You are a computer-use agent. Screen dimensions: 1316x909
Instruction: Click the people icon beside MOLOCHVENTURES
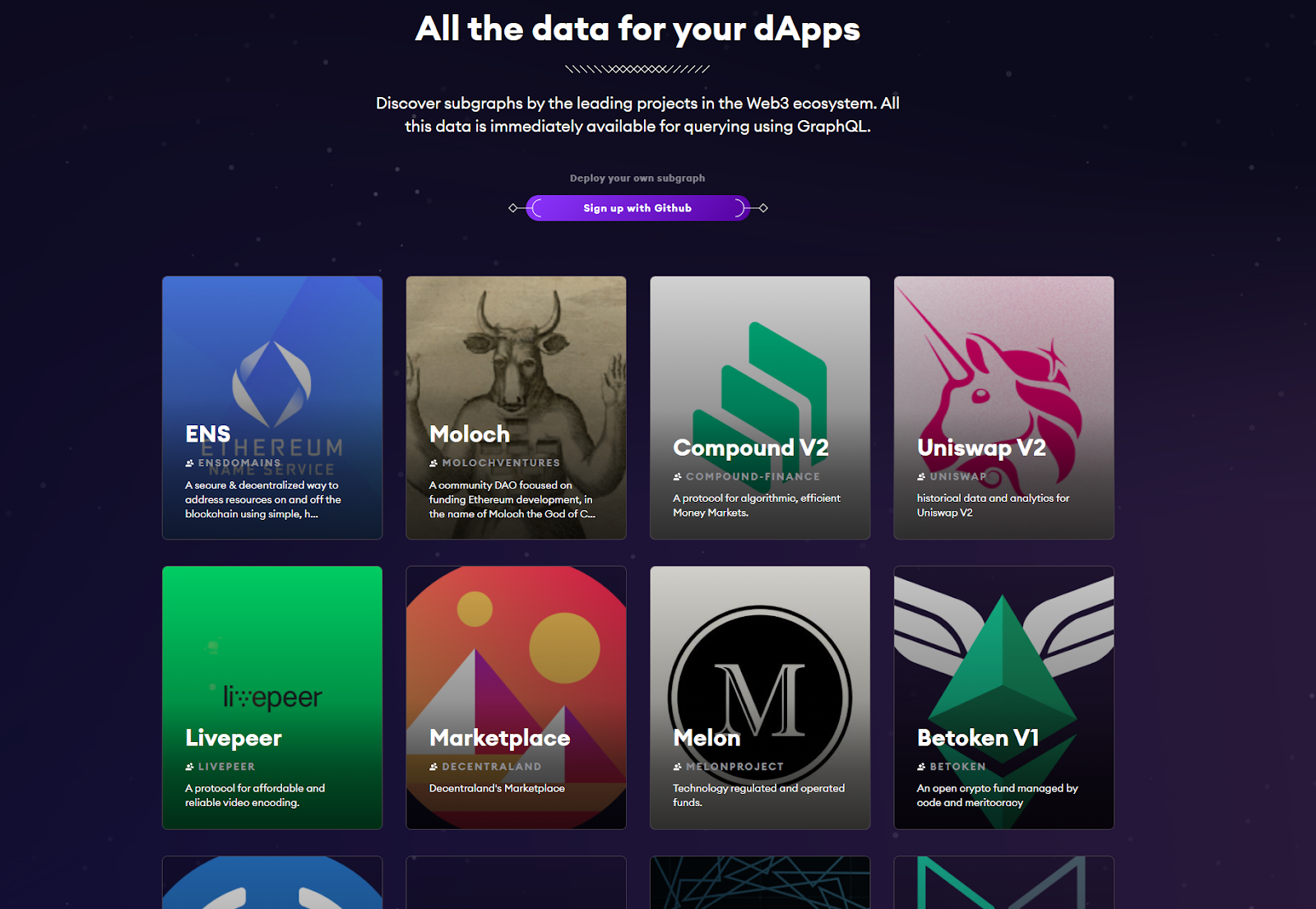(433, 463)
